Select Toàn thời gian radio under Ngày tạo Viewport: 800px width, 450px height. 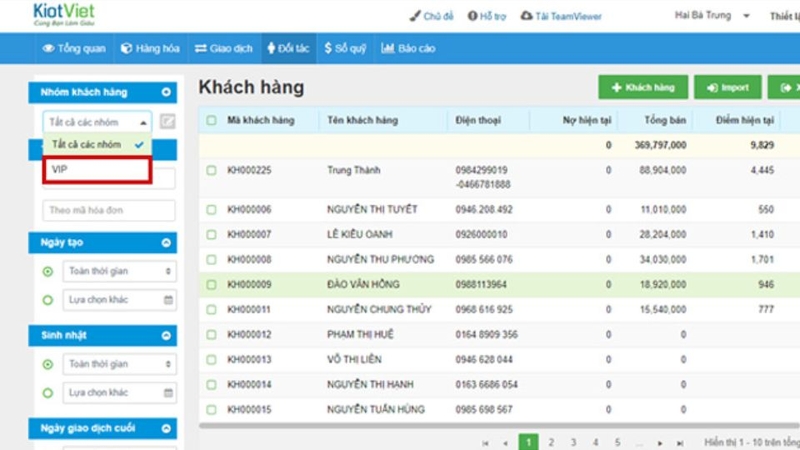tap(48, 271)
